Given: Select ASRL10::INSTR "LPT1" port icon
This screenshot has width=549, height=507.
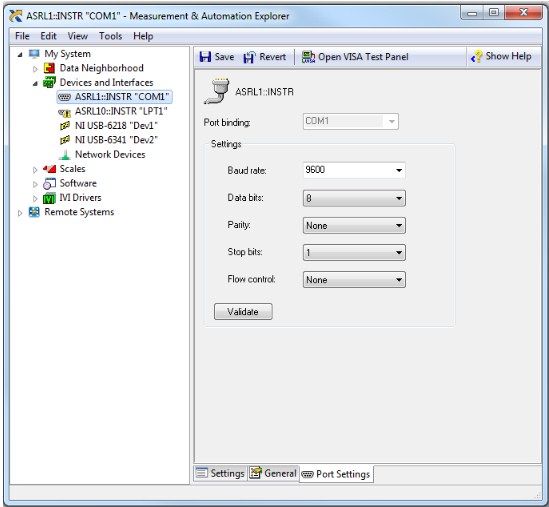Looking at the screenshot, I should tap(64, 112).
